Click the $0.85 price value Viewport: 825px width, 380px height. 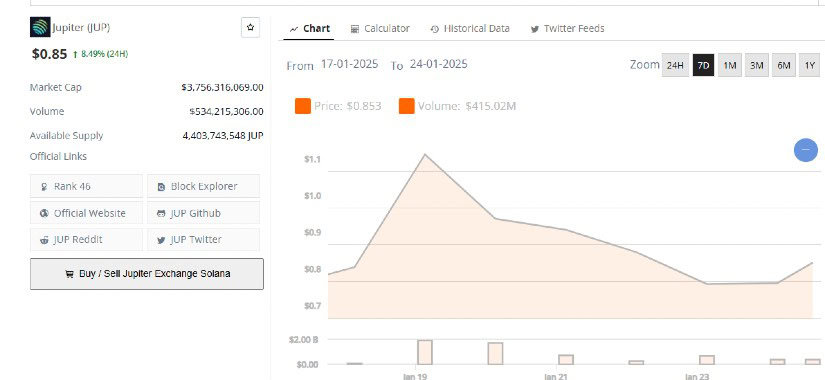(49, 54)
